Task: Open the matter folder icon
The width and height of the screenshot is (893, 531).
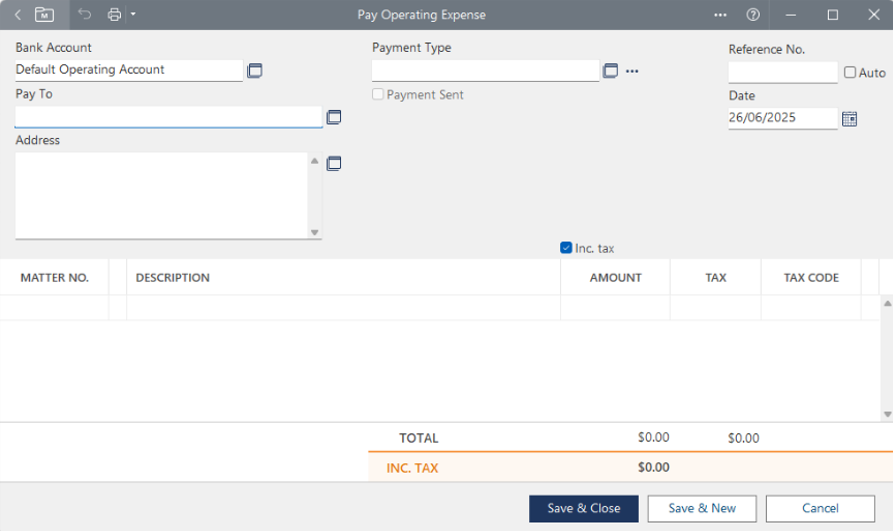Action: [x=44, y=15]
